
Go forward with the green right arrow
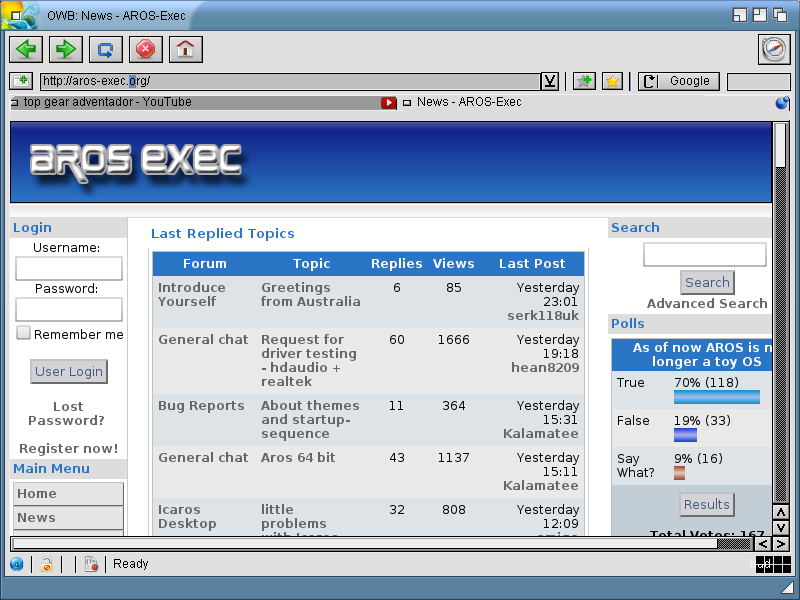point(66,49)
